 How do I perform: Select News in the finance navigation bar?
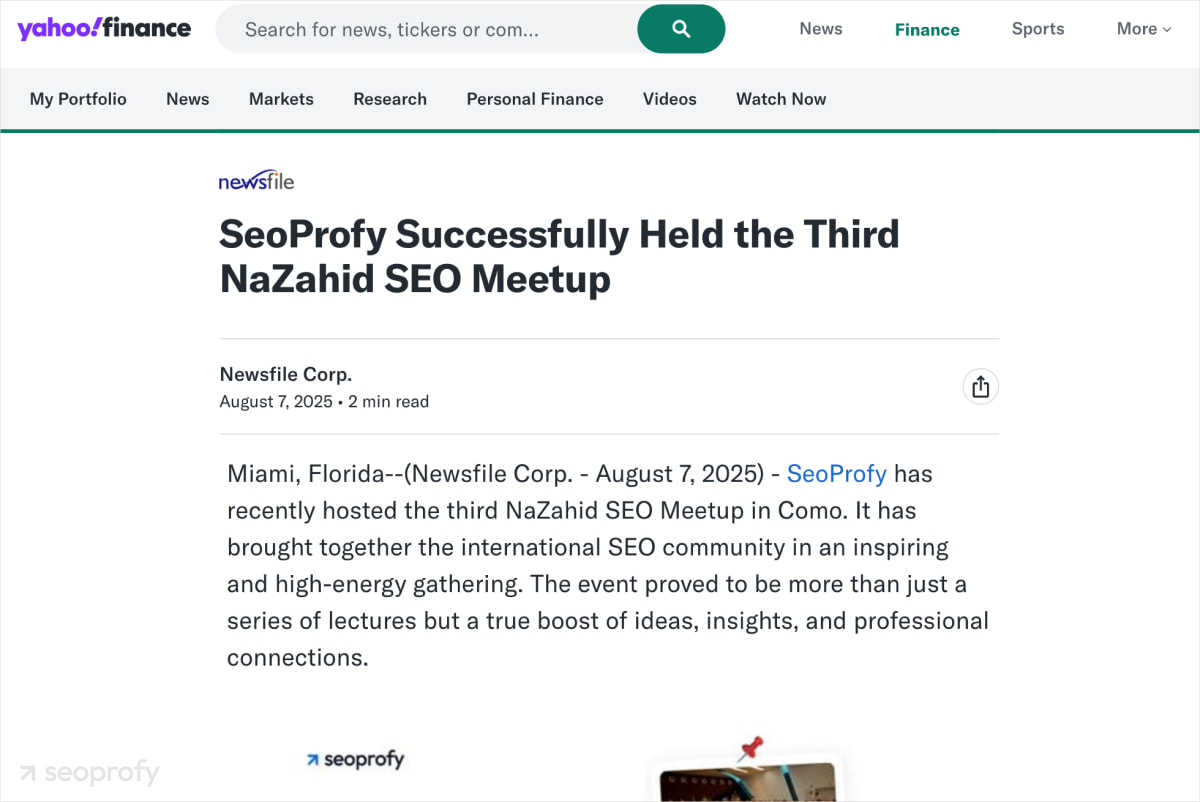(187, 99)
